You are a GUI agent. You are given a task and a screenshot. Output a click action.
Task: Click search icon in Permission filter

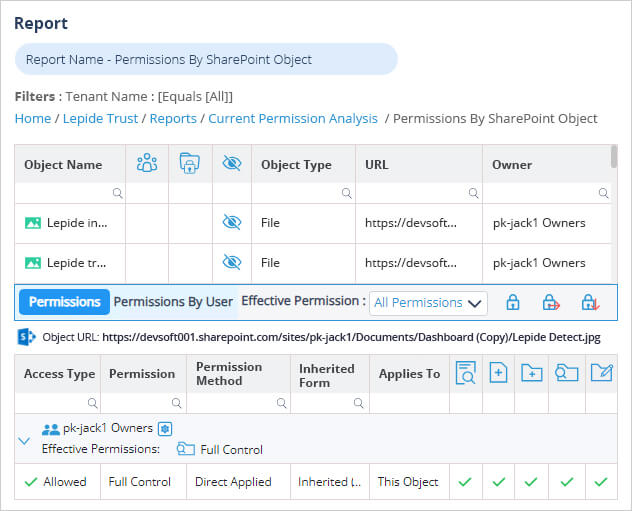(176, 403)
